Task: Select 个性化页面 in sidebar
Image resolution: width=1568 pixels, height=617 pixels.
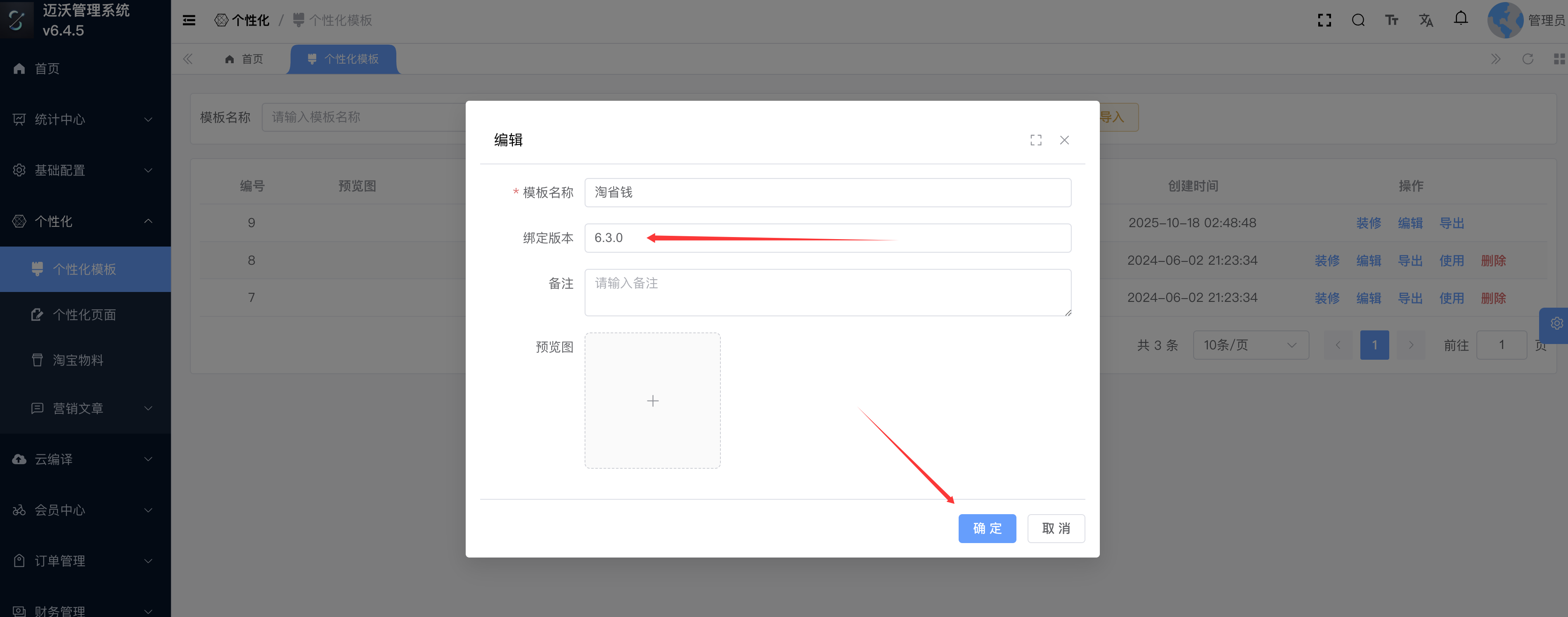Action: pyautogui.click(x=84, y=315)
